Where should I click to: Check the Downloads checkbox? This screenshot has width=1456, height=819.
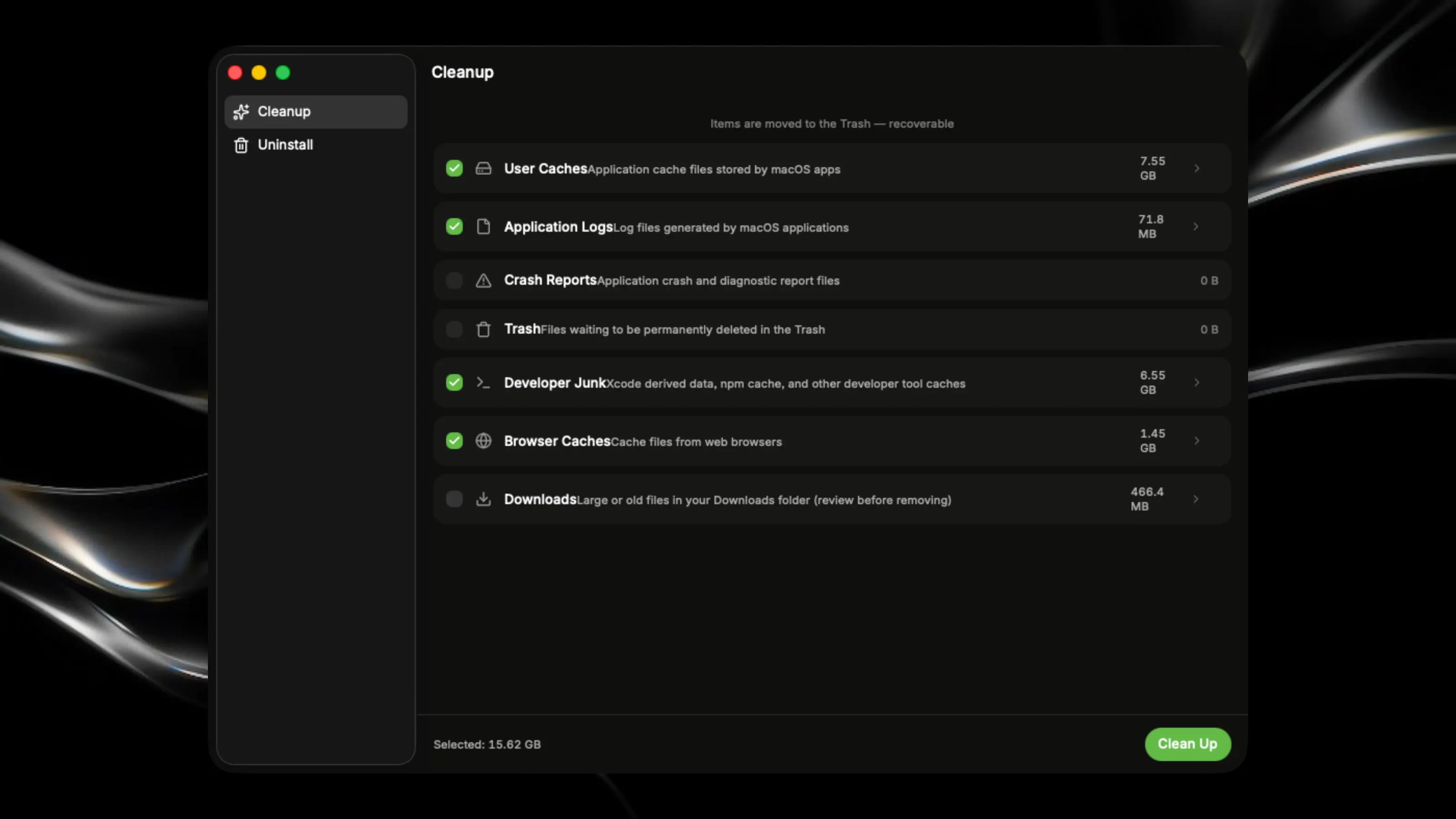(x=455, y=499)
